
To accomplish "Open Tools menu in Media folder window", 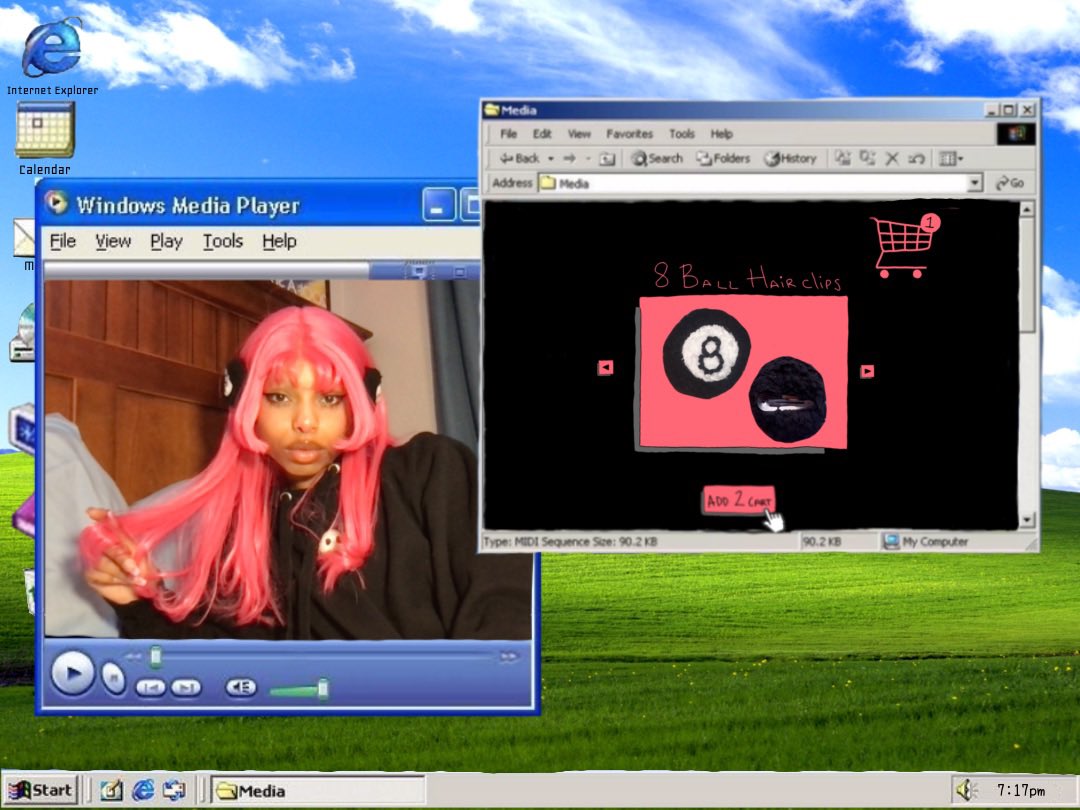I will point(681,134).
